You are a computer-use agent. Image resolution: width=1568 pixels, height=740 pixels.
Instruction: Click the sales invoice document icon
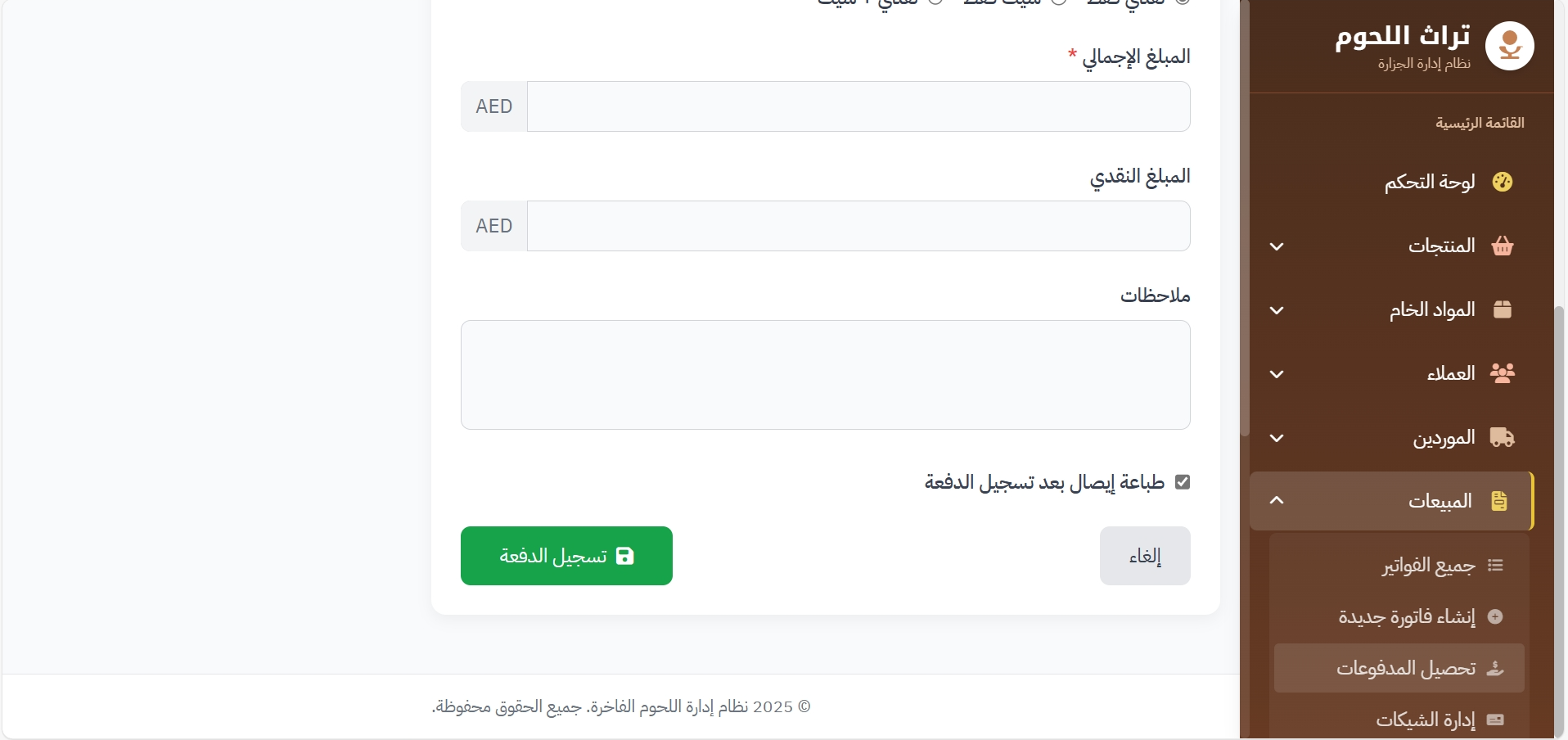pos(1498,501)
